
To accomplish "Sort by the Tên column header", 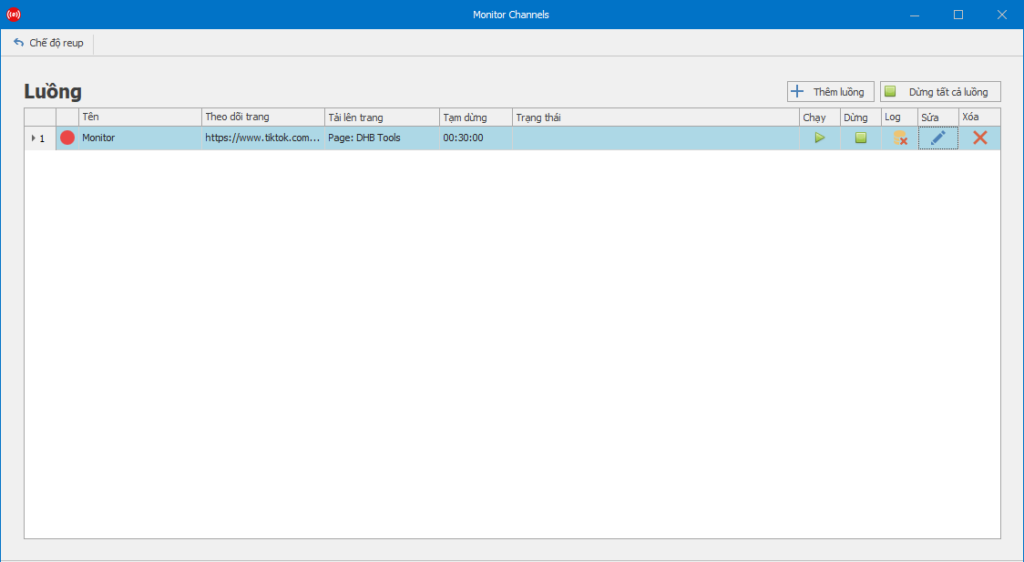I will [x=139, y=117].
